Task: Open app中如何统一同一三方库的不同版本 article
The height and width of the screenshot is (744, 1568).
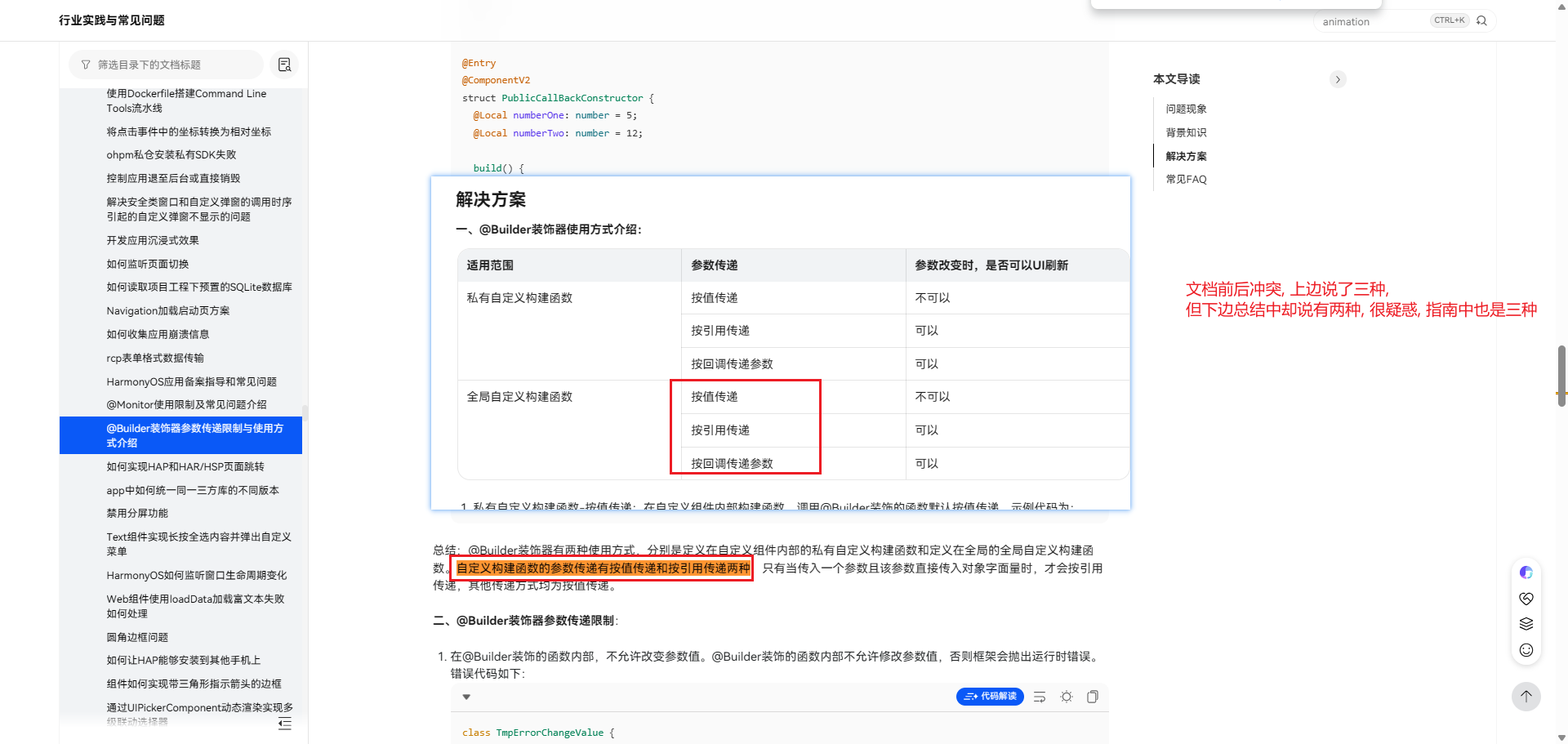Action: click(x=193, y=490)
